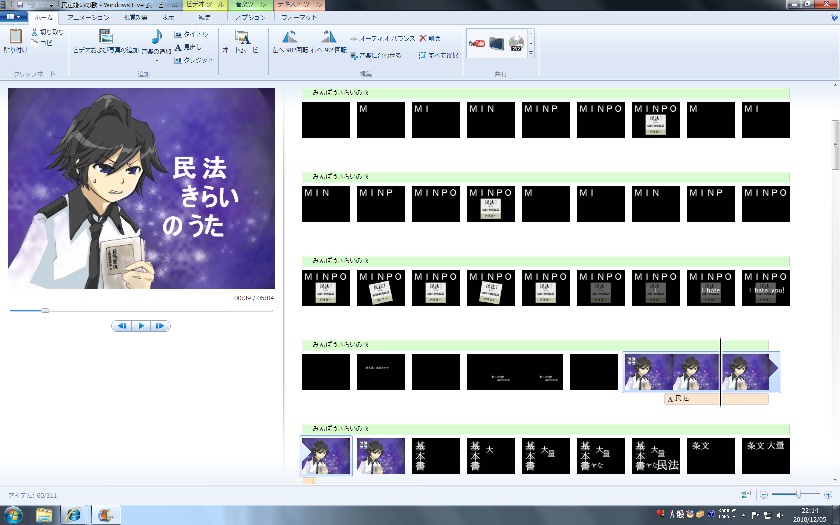Click the Copy icon
840x525 pixels.
(35, 42)
